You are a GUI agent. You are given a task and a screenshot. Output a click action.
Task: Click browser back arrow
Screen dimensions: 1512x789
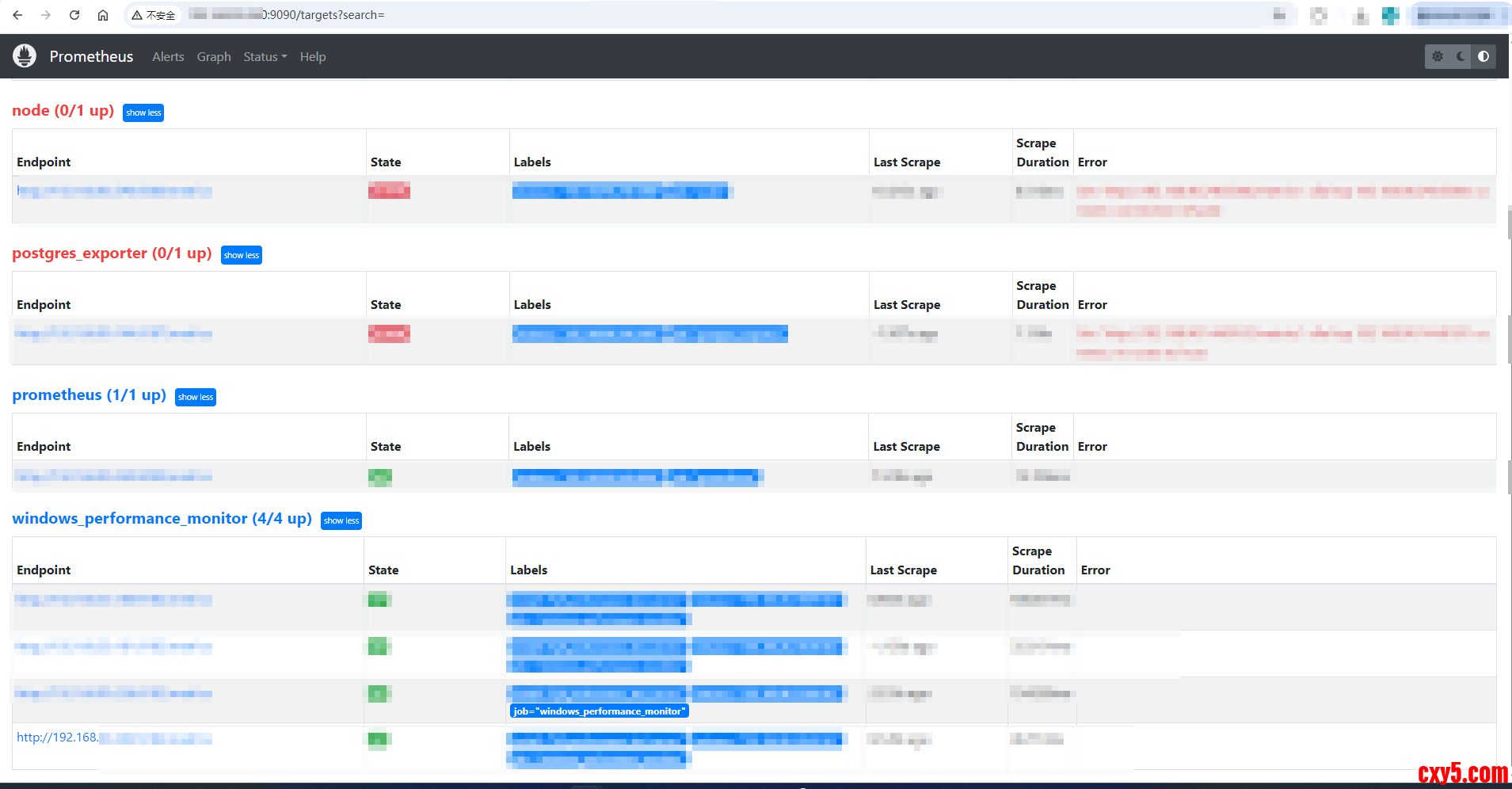(17, 15)
